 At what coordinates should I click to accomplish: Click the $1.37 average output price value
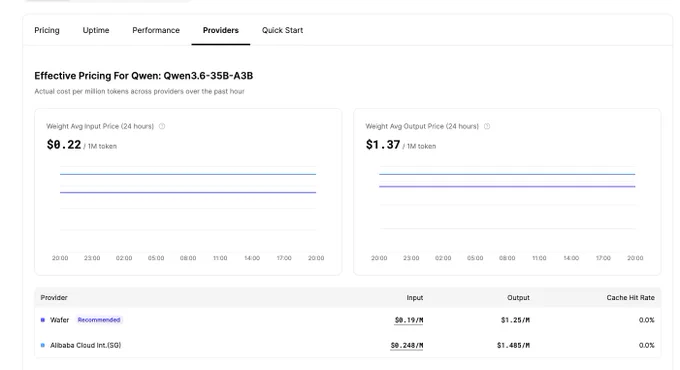383,144
